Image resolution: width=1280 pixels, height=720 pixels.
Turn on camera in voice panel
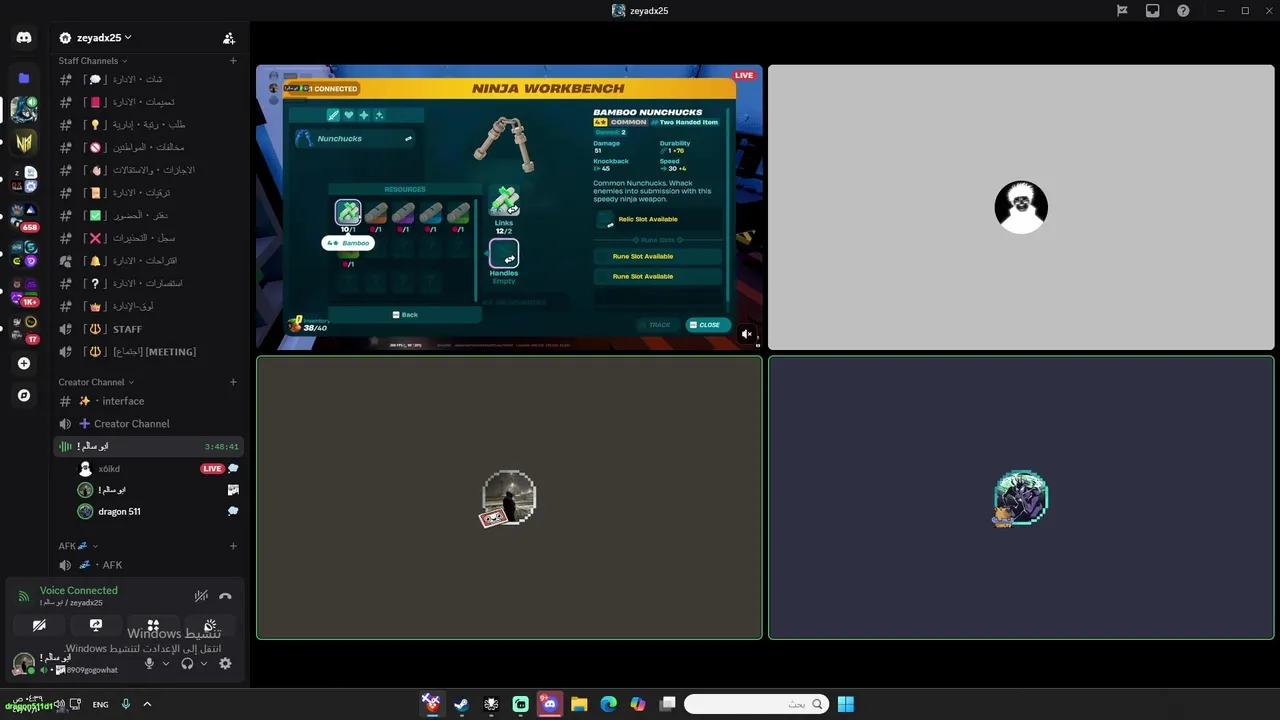[39, 625]
